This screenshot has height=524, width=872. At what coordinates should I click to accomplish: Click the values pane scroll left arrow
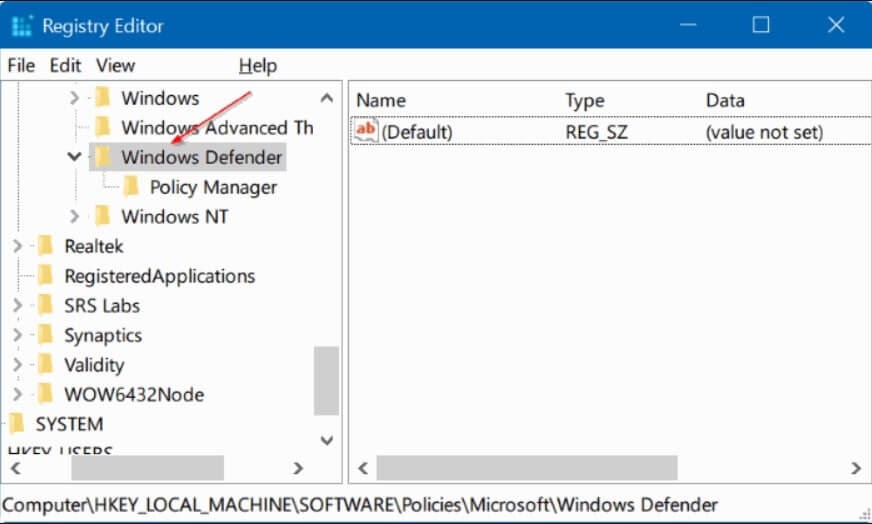click(363, 468)
